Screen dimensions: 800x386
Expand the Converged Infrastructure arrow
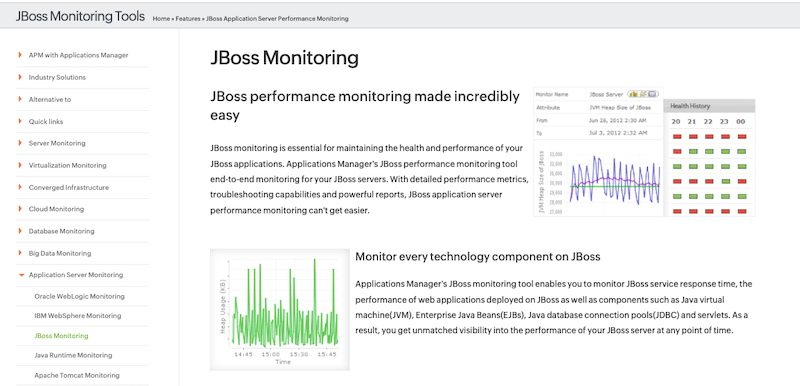[20, 187]
